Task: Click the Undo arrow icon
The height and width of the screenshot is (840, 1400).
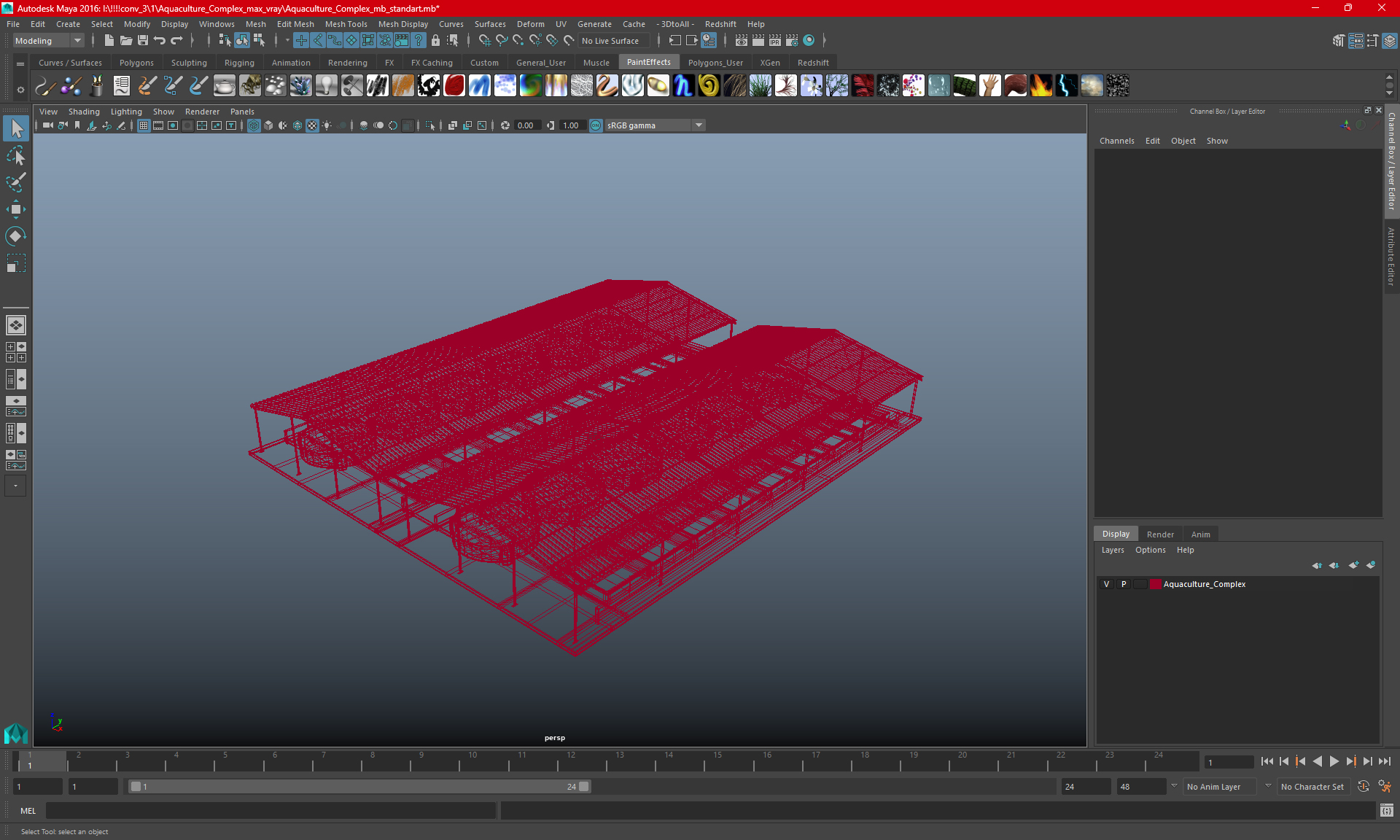Action: [x=160, y=41]
